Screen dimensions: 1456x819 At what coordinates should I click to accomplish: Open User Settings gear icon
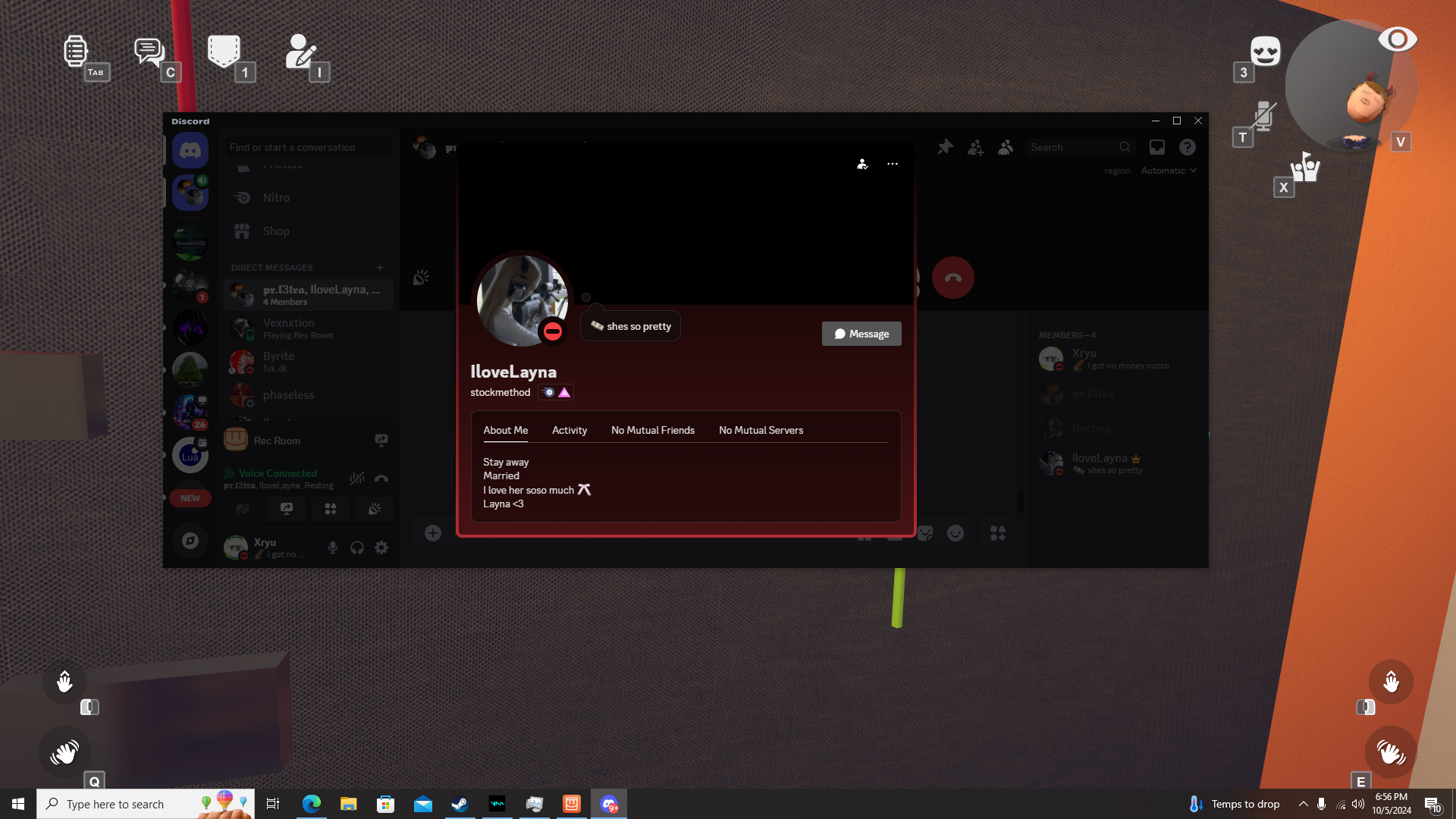click(x=381, y=548)
